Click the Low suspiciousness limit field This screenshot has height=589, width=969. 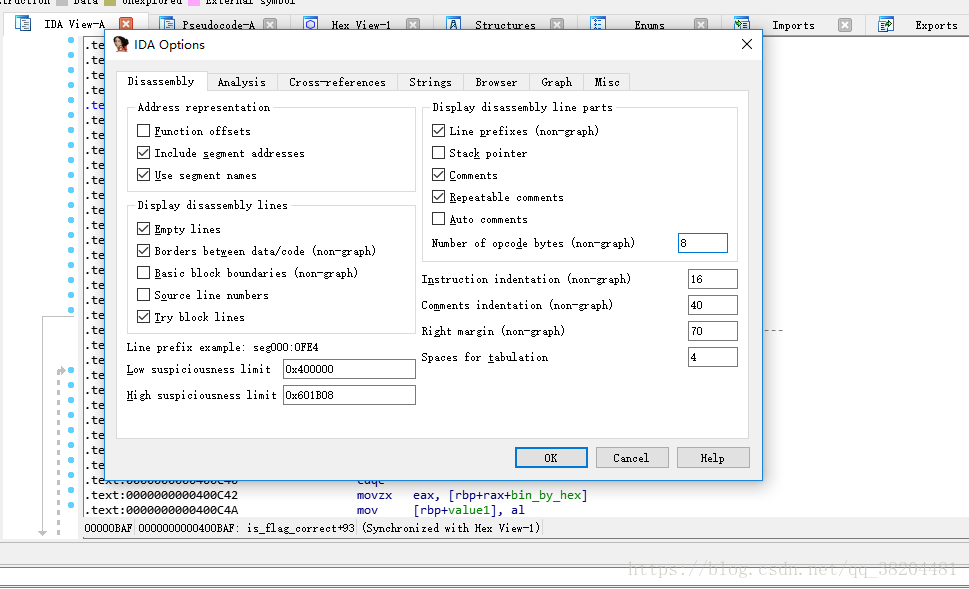(x=349, y=369)
